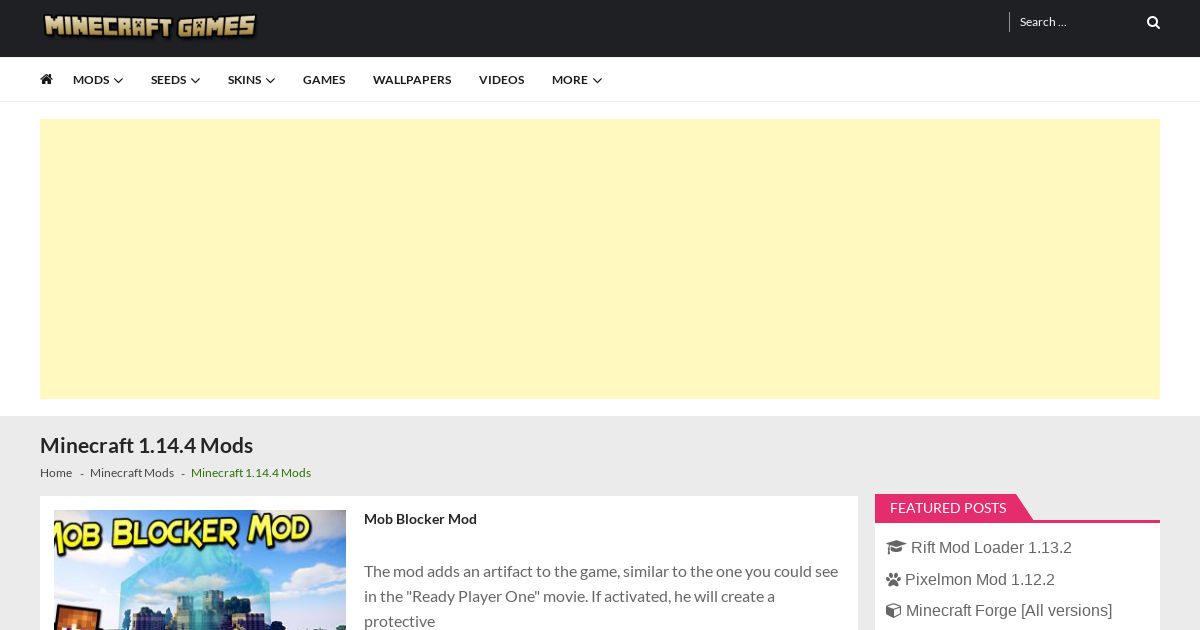Image resolution: width=1200 pixels, height=630 pixels.
Task: Open the Mob Blocker Mod title link
Action: click(420, 519)
